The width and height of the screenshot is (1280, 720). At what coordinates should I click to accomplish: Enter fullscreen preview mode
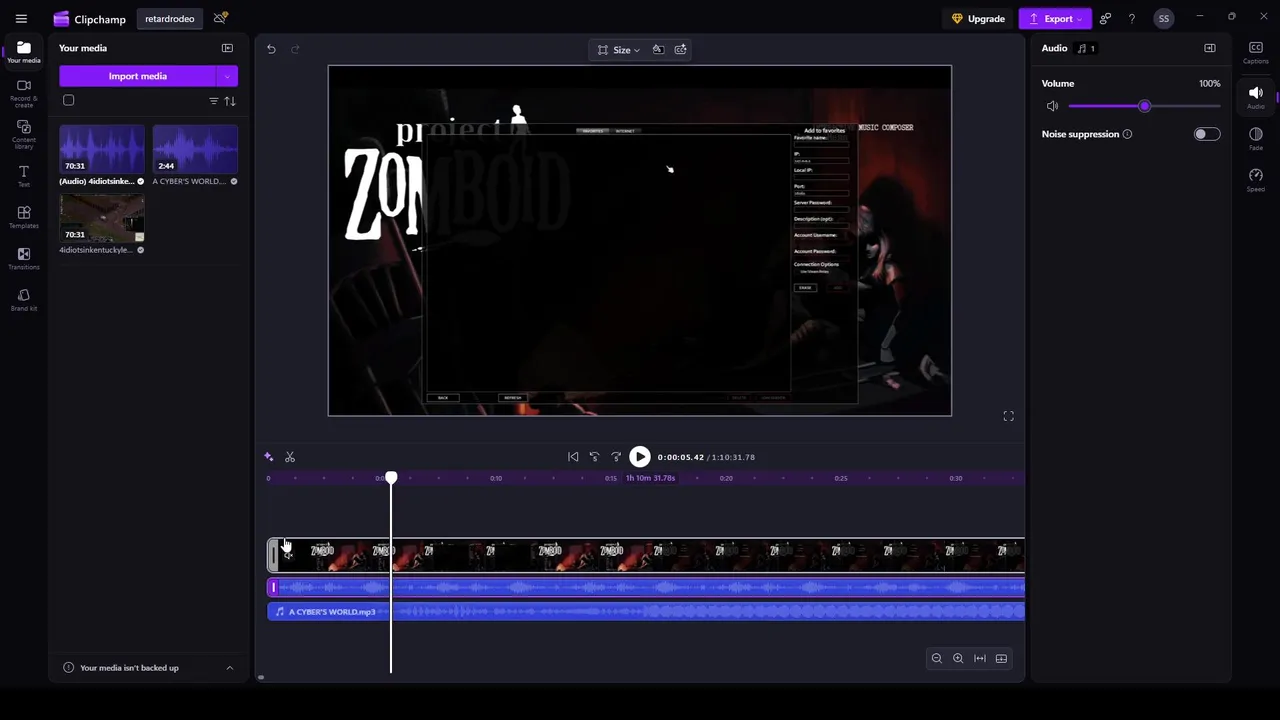(1008, 416)
